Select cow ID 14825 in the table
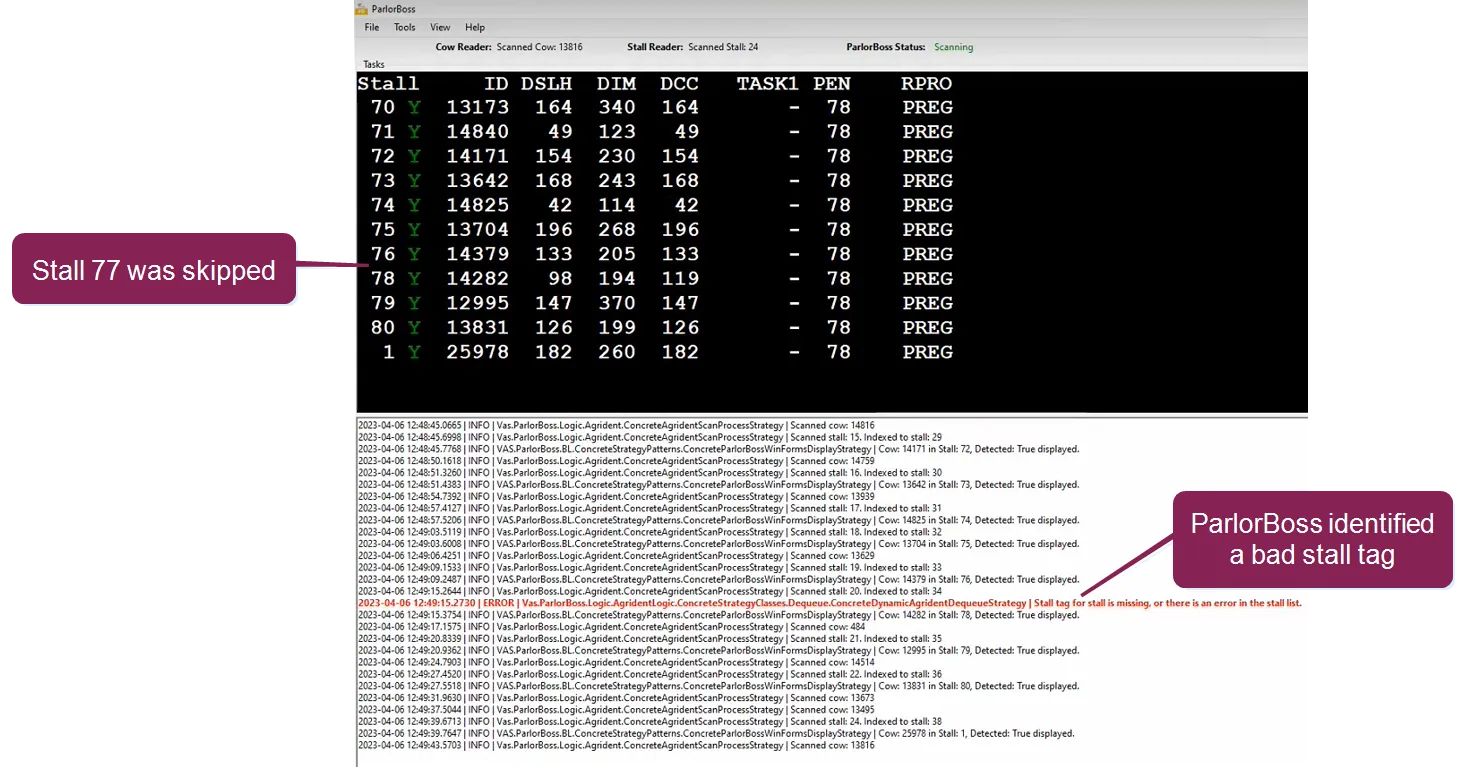 click(x=477, y=205)
